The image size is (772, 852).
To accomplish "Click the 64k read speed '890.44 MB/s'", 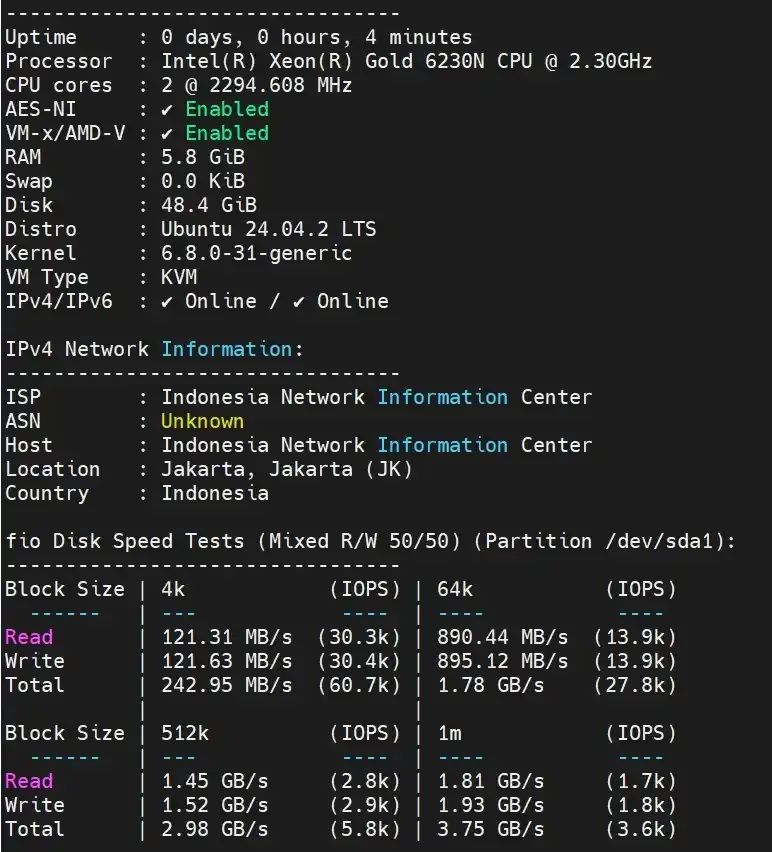I will [503, 637].
